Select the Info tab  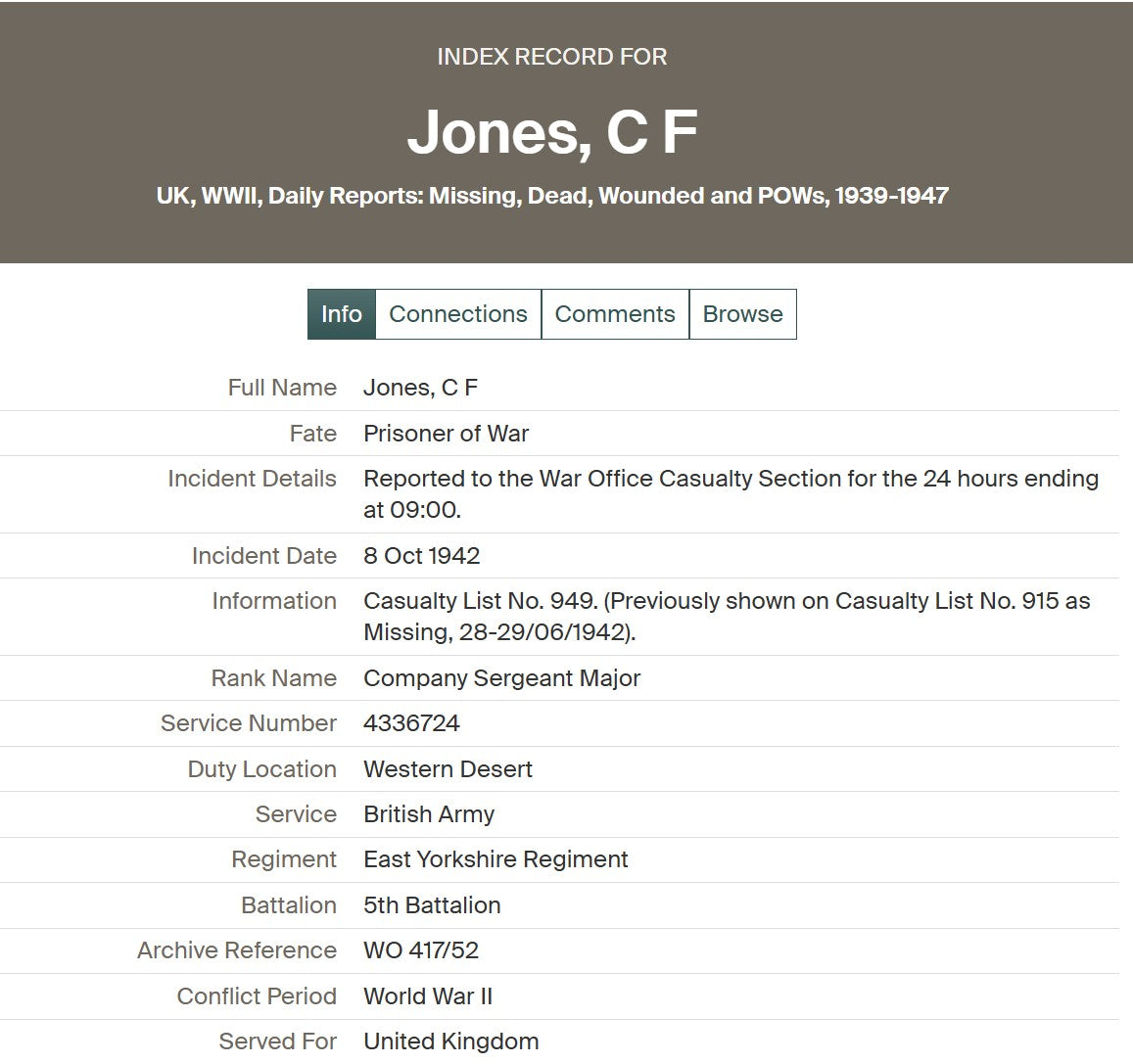[x=341, y=314]
